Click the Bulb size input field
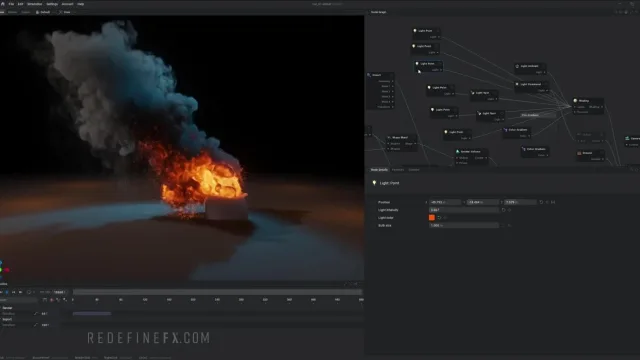Screen dimensions: 640x360 click(x=464, y=225)
